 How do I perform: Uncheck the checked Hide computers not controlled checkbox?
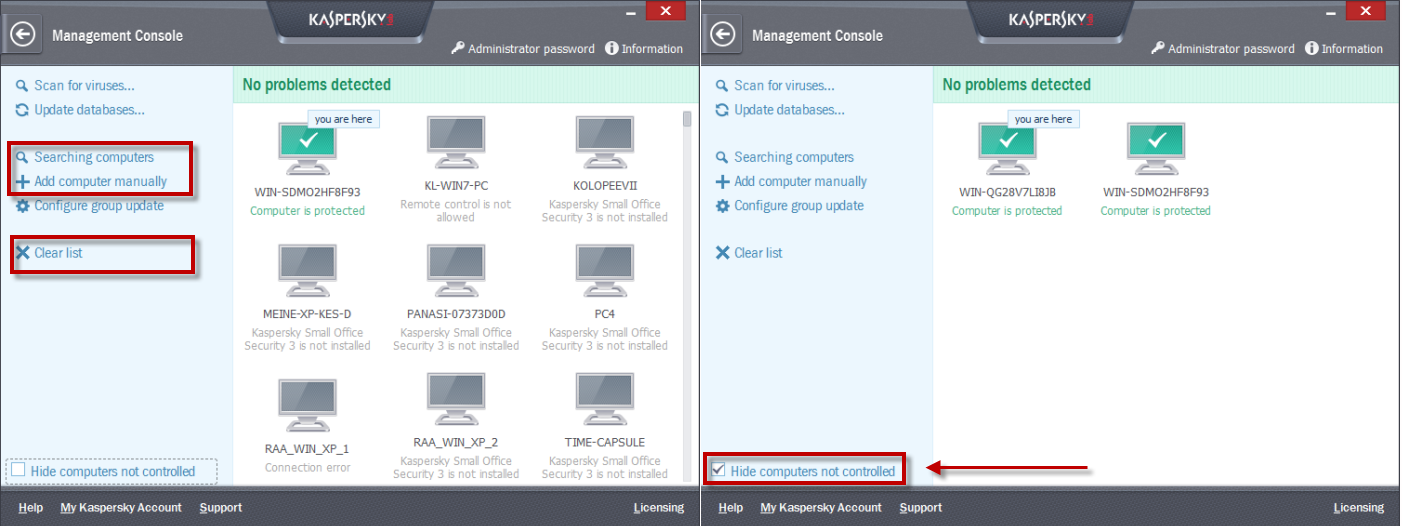718,470
